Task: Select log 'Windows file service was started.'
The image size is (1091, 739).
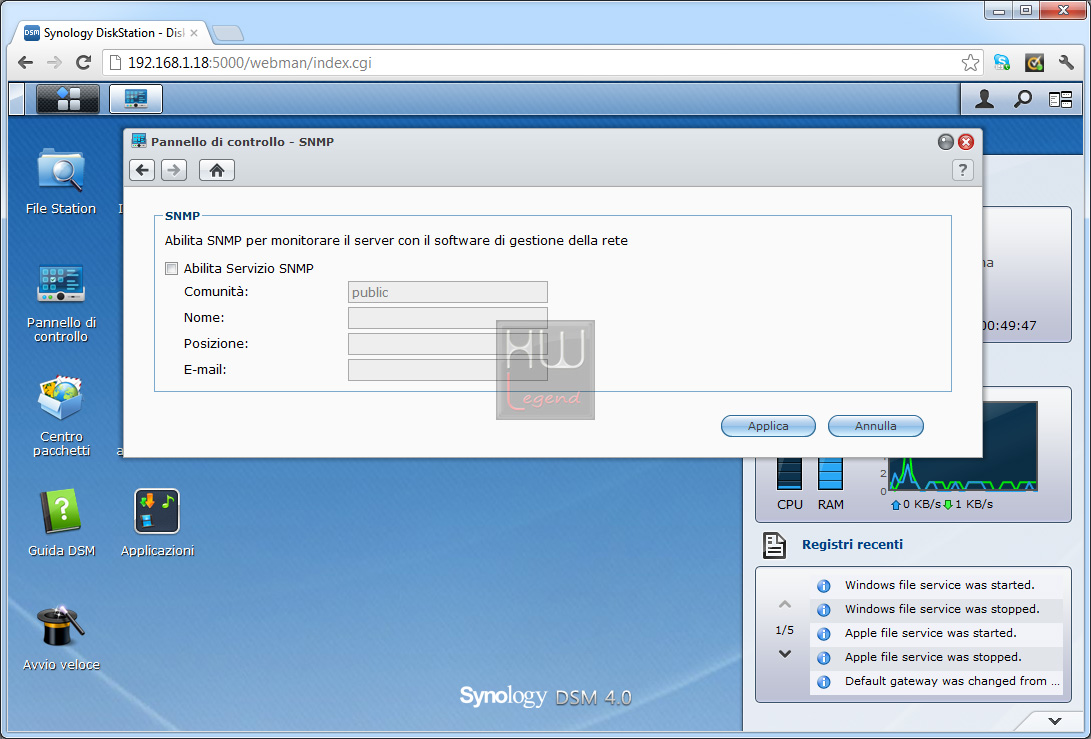Action: [937, 585]
